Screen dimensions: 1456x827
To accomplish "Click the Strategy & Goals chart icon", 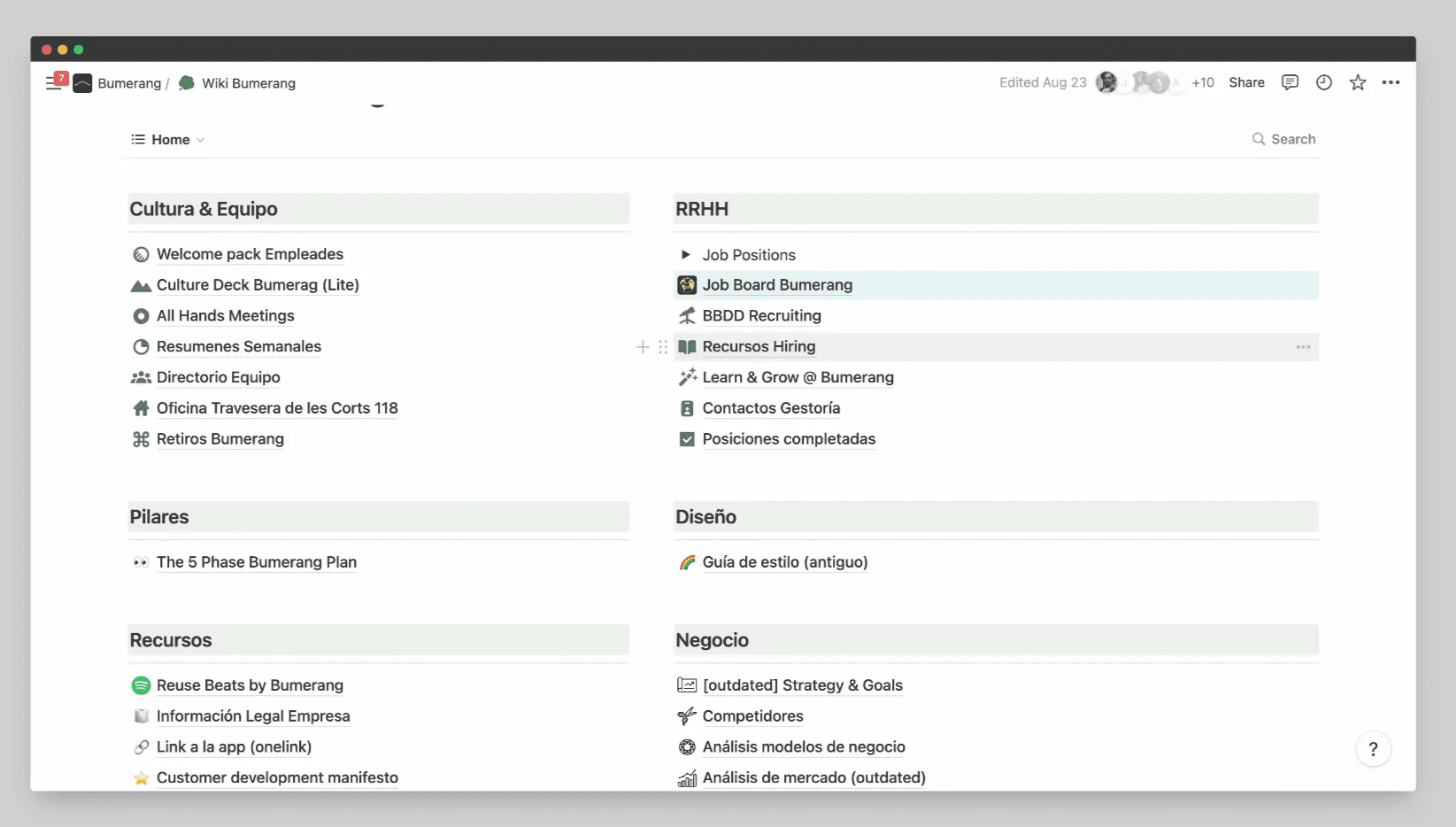I will coord(687,685).
